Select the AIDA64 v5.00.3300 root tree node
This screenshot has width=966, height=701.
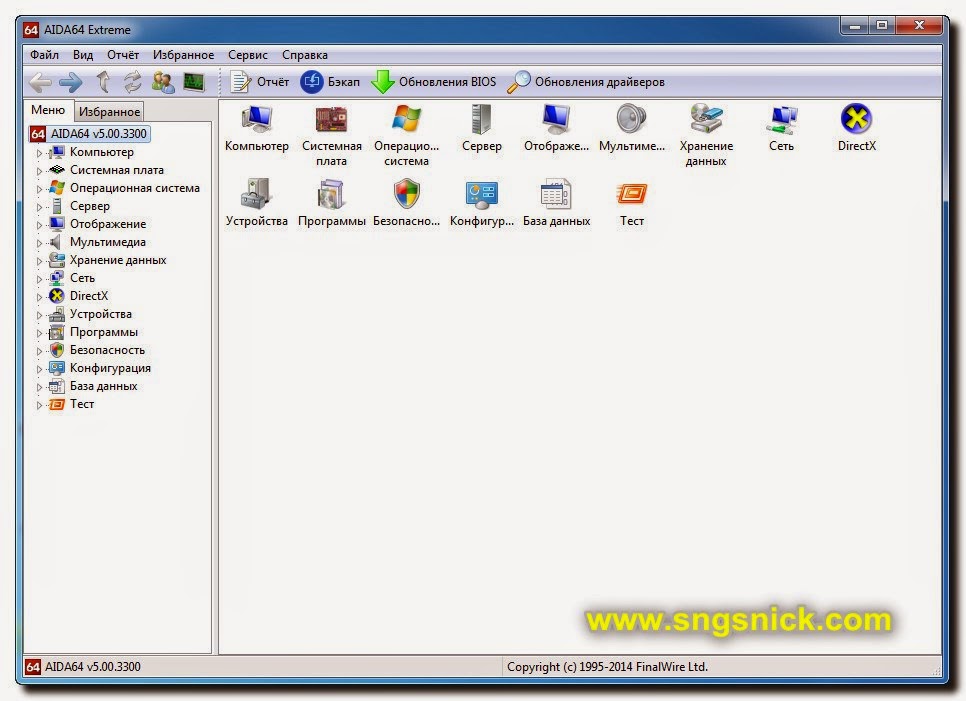click(x=90, y=134)
